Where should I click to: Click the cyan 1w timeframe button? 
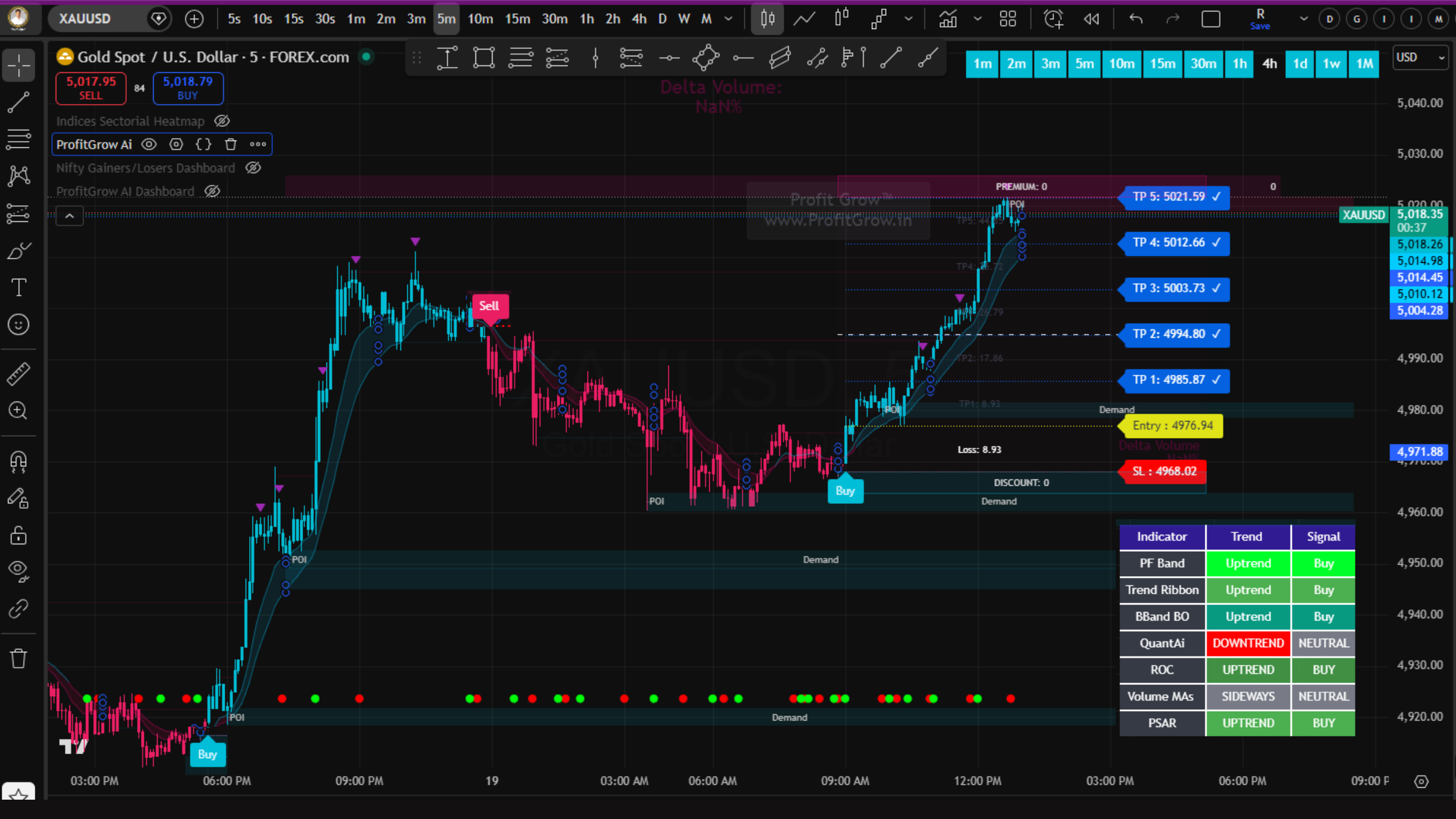[x=1331, y=64]
